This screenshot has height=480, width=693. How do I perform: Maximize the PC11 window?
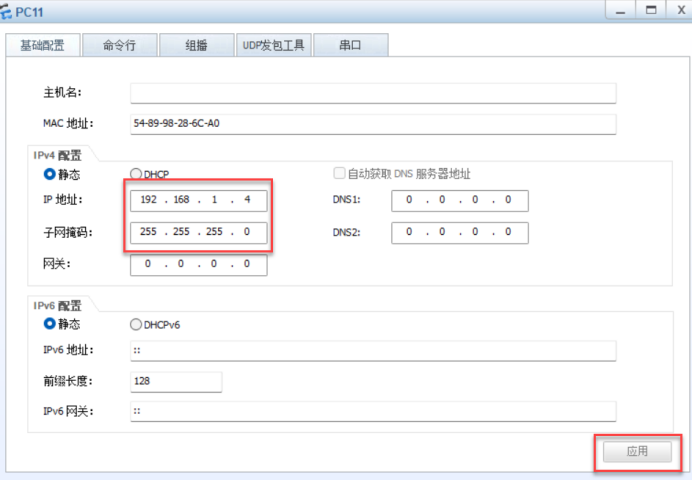tap(650, 10)
